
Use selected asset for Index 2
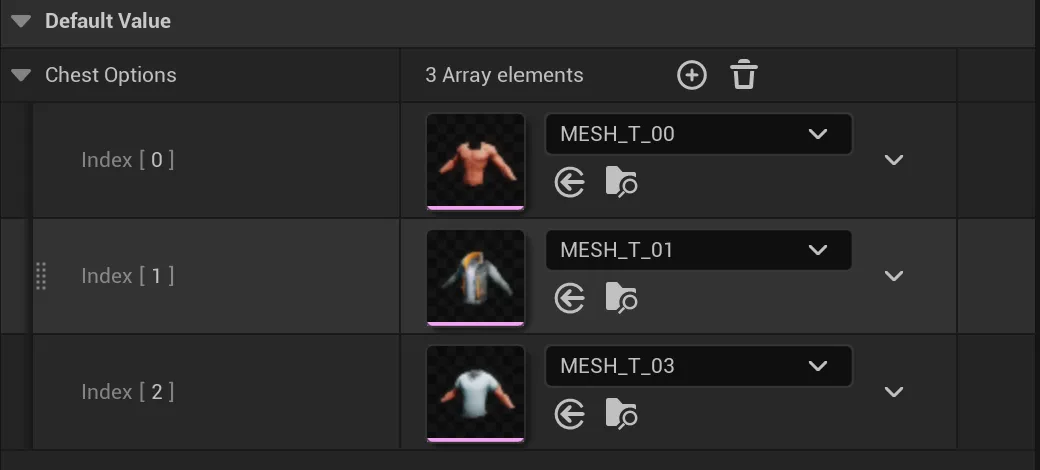tap(570, 414)
